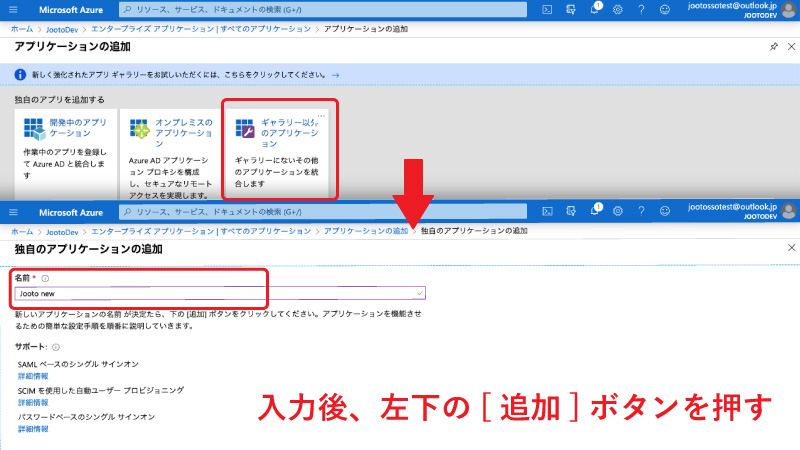This screenshot has height=450, width=800.
Task: Open directory filter icon in upper header
Action: 570,10
